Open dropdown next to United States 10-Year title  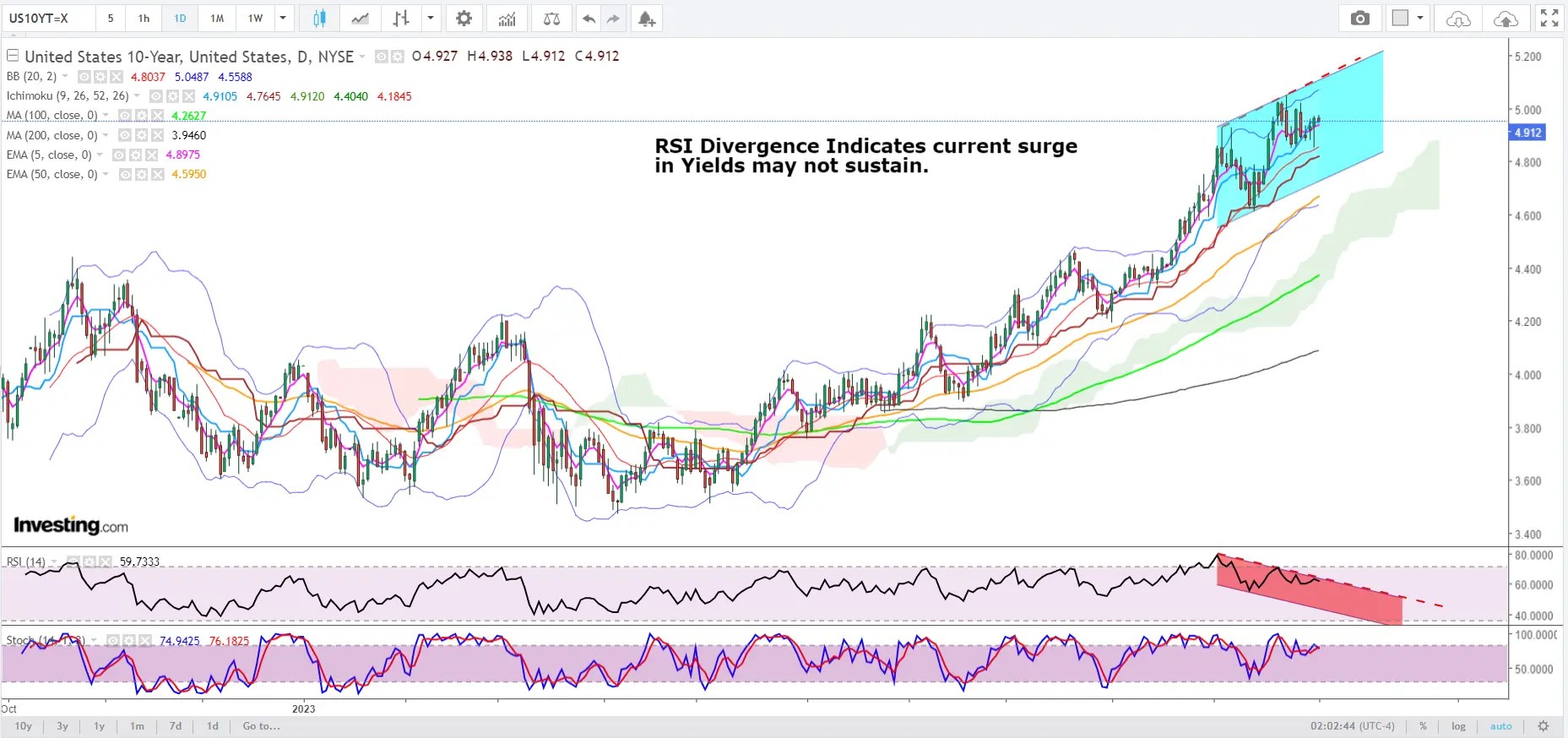tap(362, 57)
